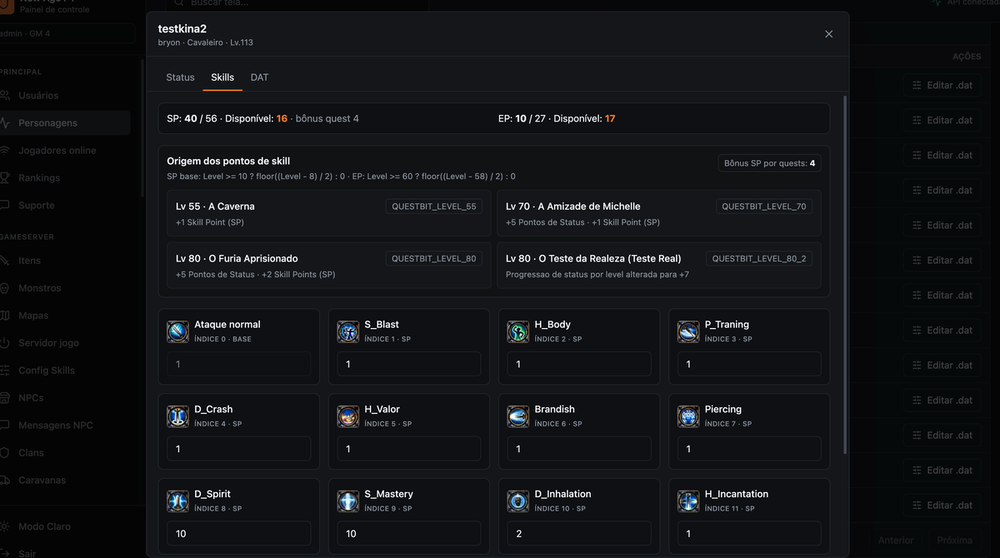
Task: Focus the H_Incantation level field
Action: 749,534
